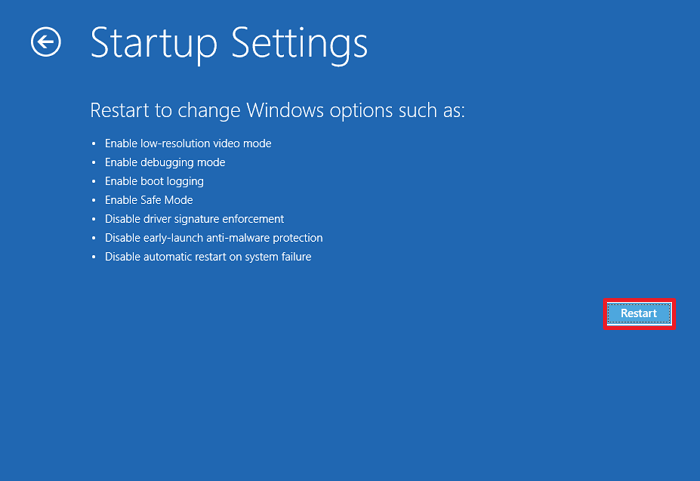The height and width of the screenshot is (481, 700).
Task: Click 'Disable automatic restart on system failure'
Action: (208, 257)
